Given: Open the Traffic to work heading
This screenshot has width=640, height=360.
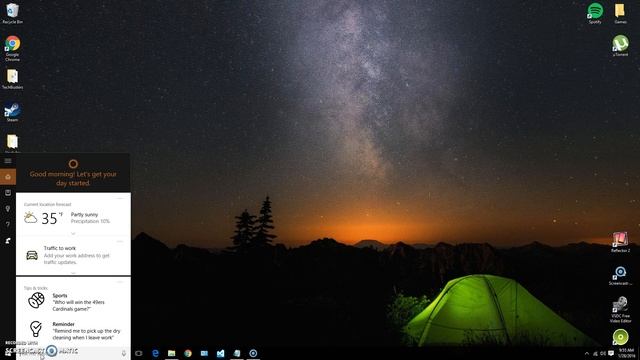Looking at the screenshot, I should coord(60,248).
